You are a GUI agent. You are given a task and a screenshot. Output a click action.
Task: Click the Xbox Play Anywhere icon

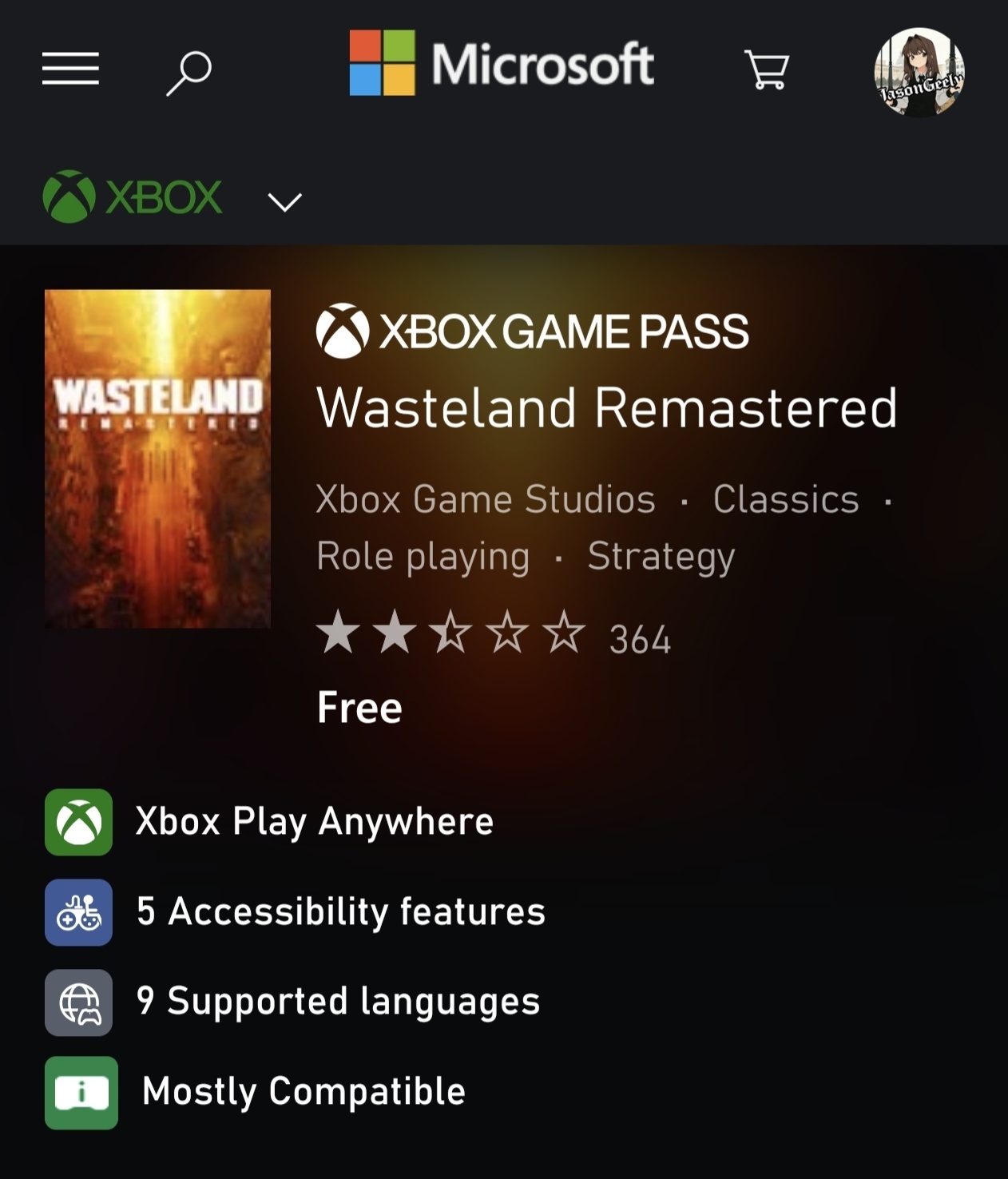78,822
